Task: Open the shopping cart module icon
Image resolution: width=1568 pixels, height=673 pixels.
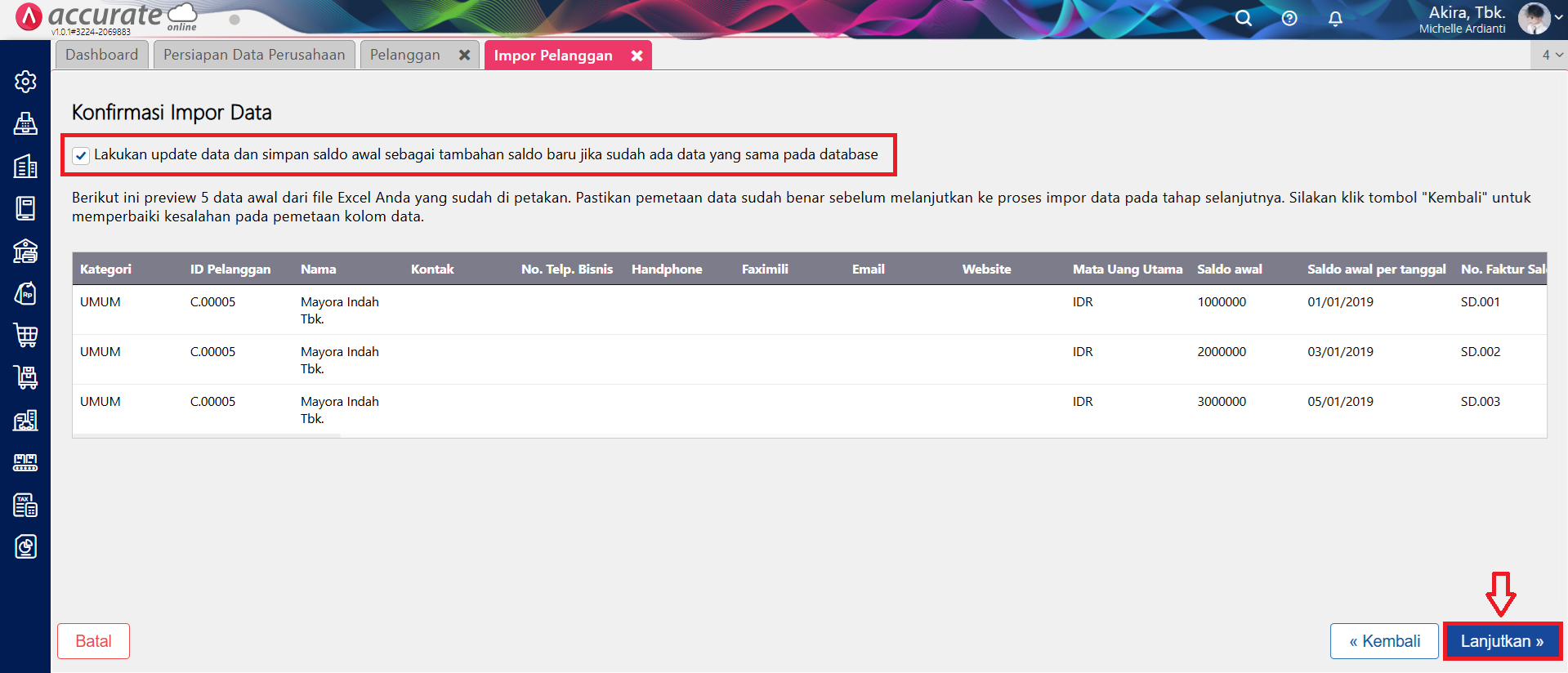Action: tap(25, 335)
